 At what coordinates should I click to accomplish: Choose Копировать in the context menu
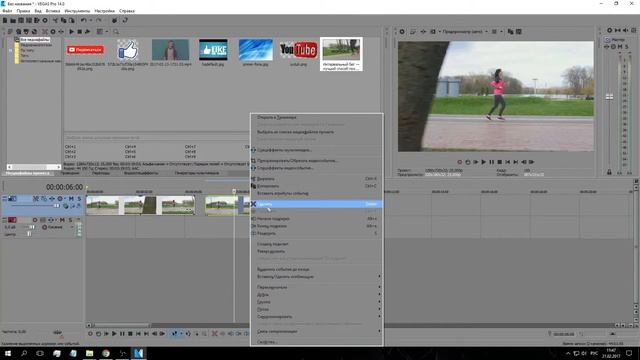point(317,186)
